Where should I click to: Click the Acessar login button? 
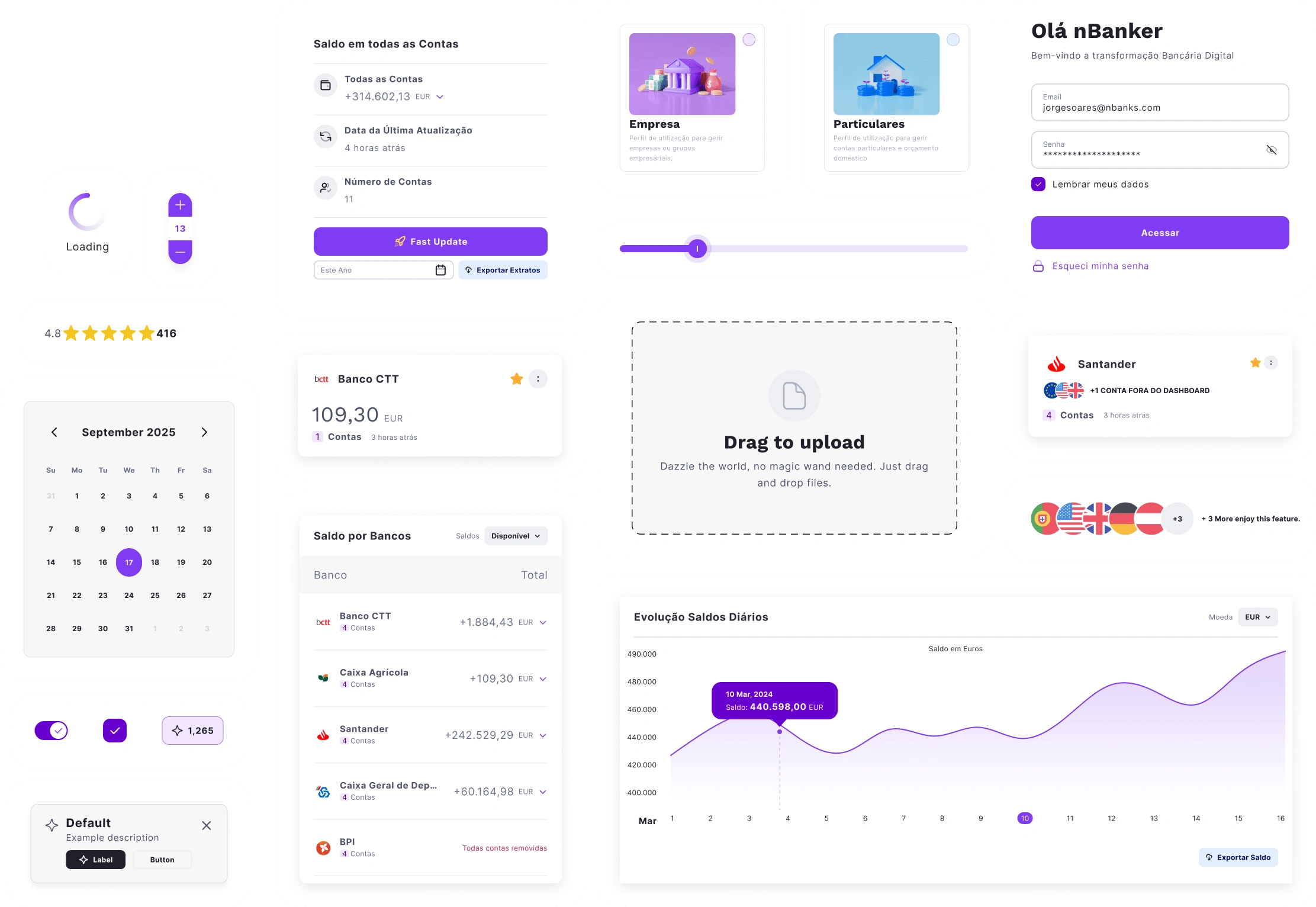[1159, 232]
